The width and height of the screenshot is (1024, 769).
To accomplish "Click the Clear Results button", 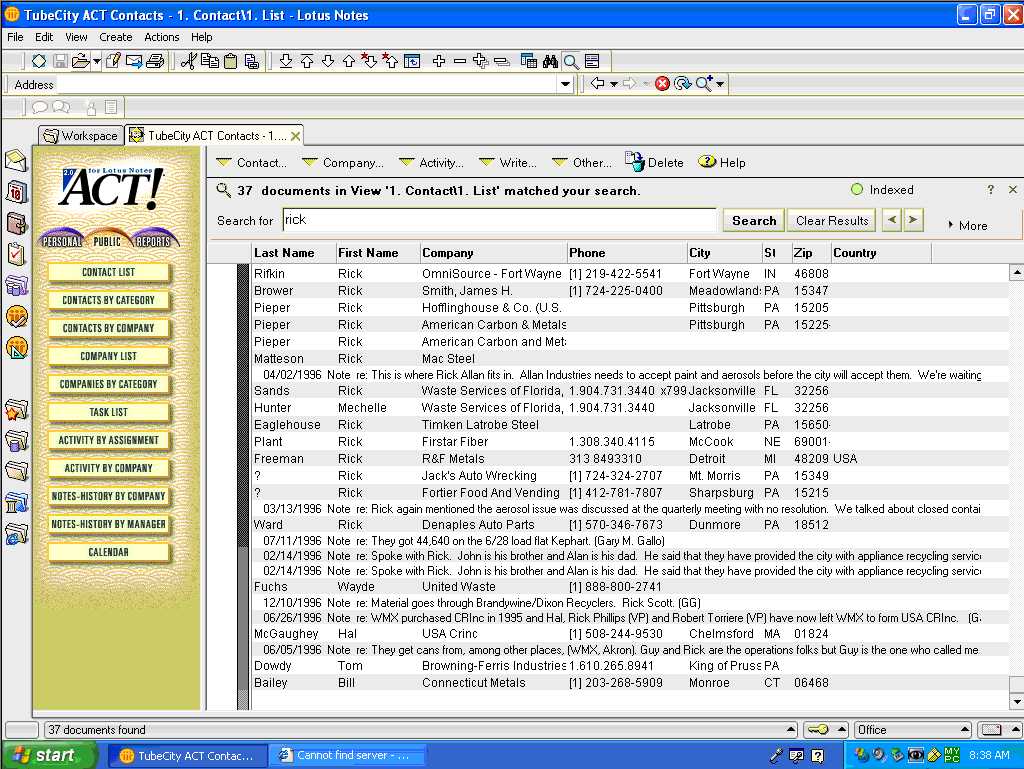I will pyautogui.click(x=832, y=221).
